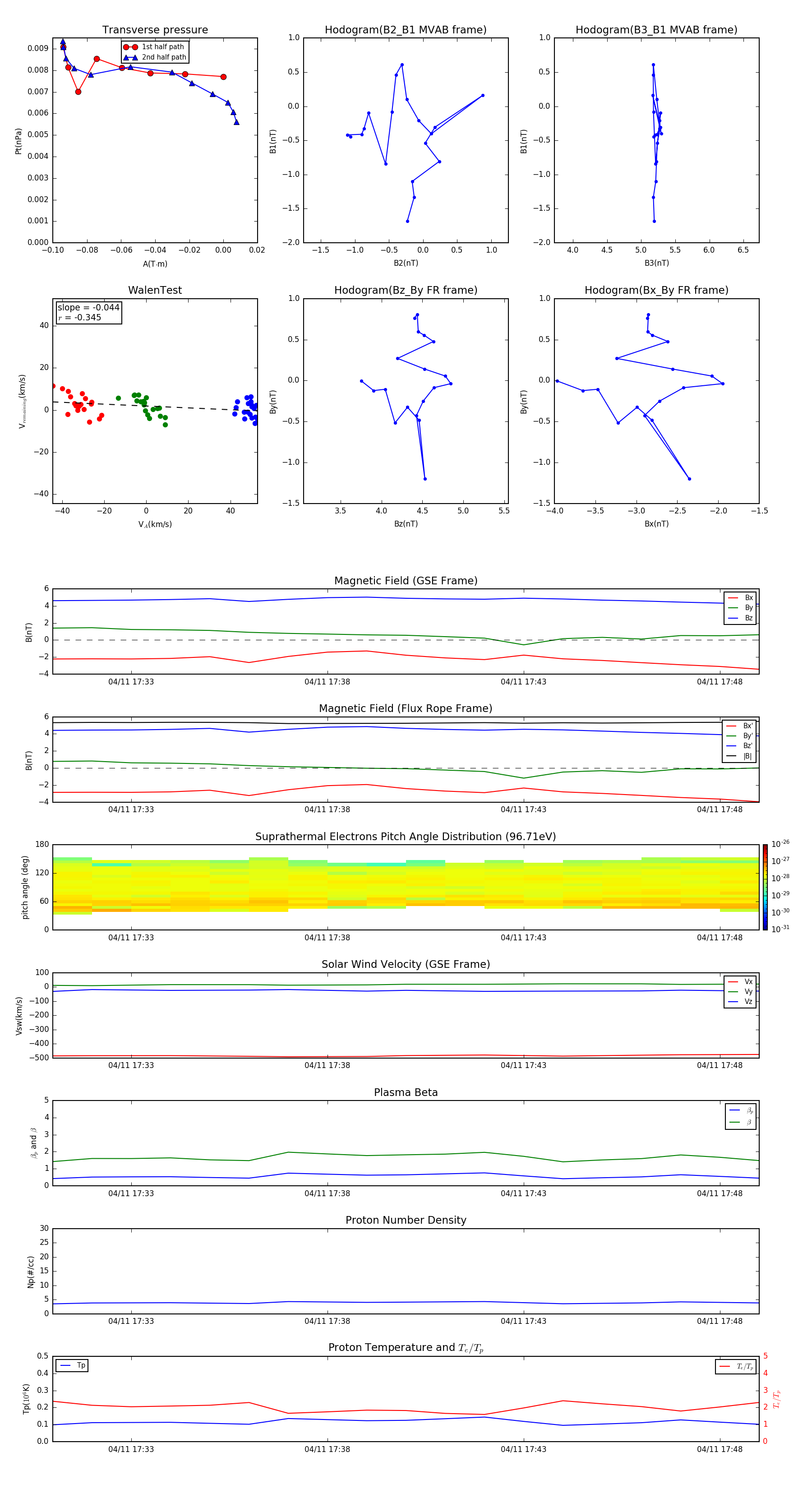Select "|B|" in the Flux Rope legend

[739, 756]
